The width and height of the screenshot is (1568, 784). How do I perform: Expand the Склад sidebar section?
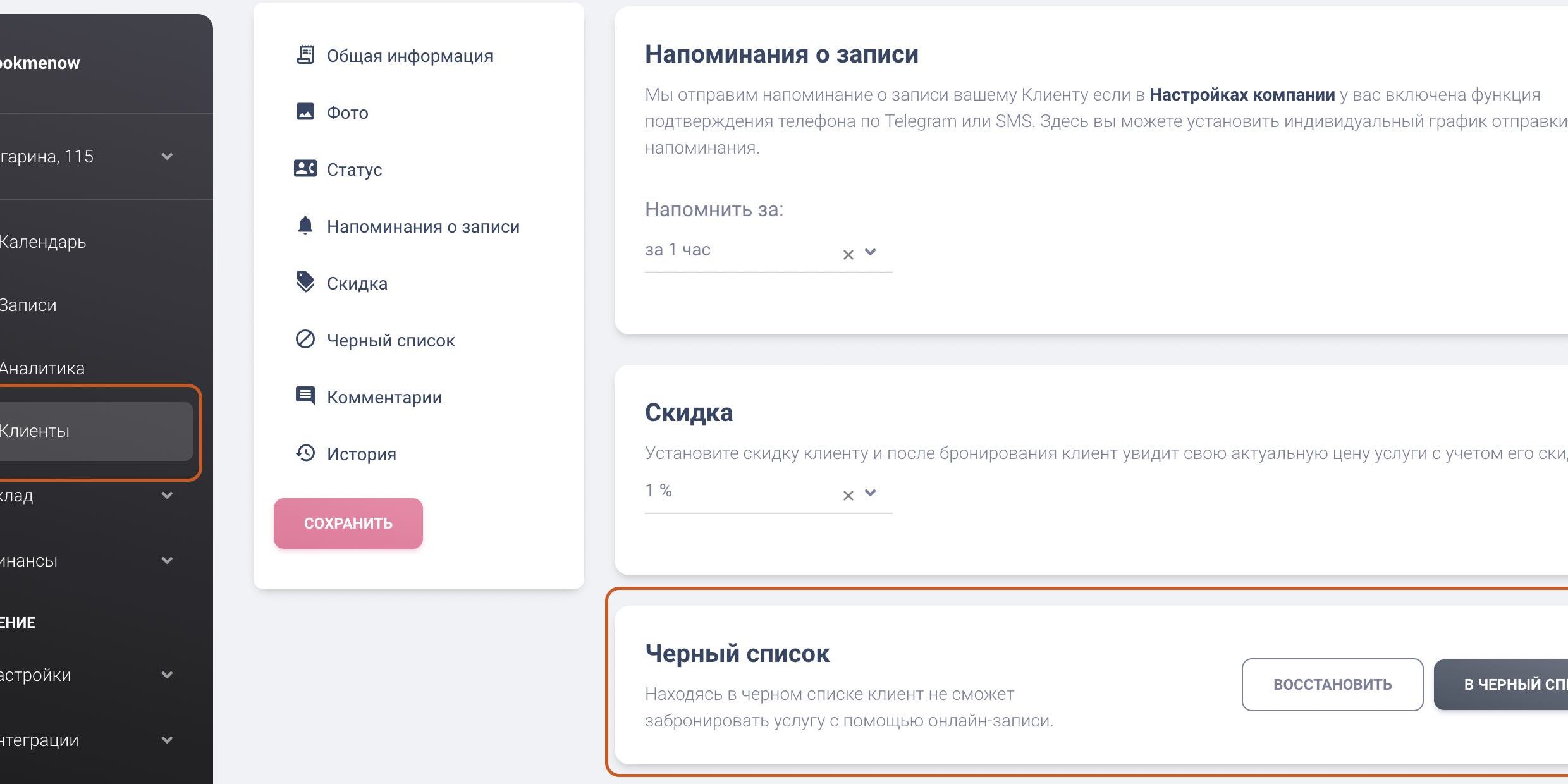[167, 495]
